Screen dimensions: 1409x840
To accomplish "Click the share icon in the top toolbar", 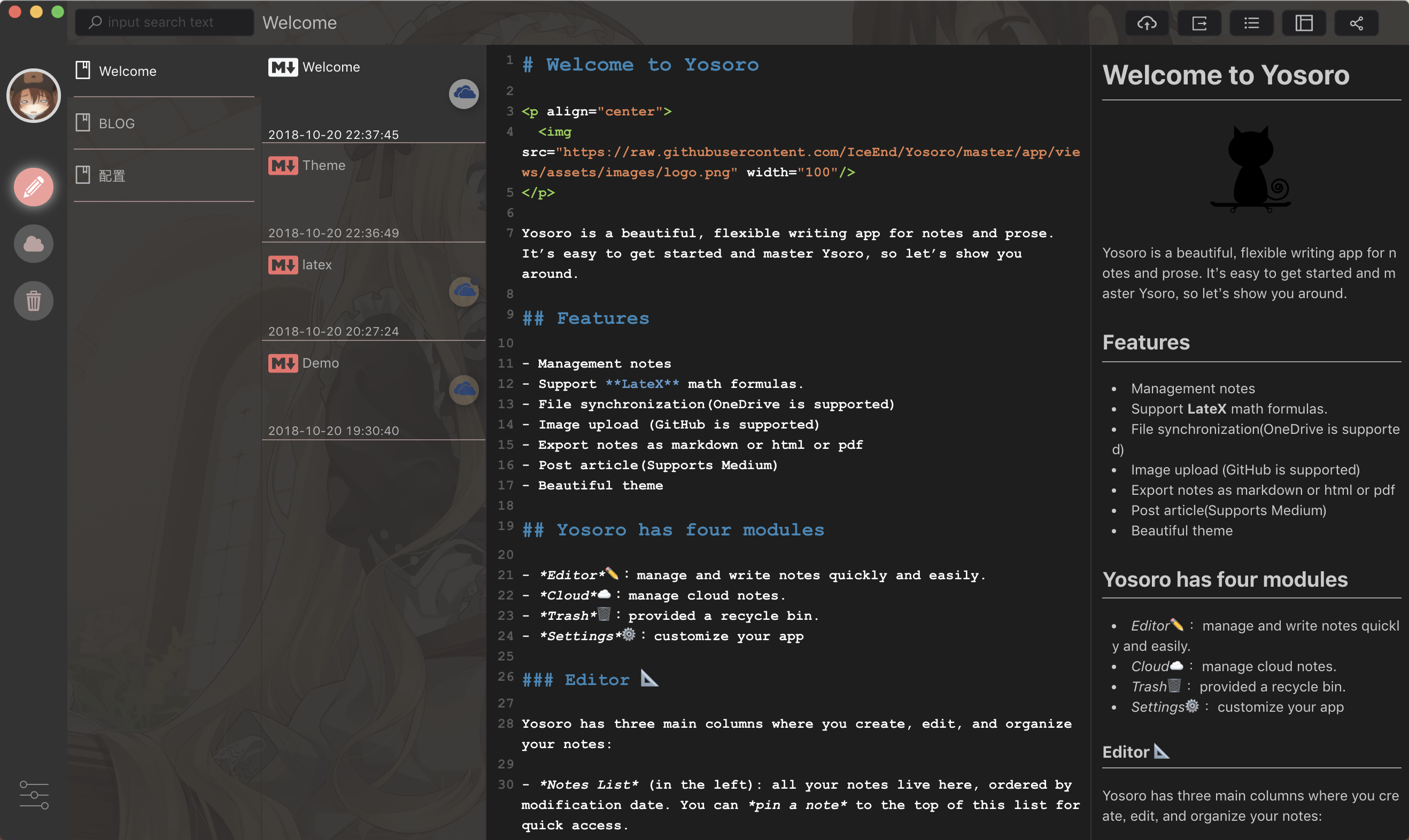I will [1356, 23].
